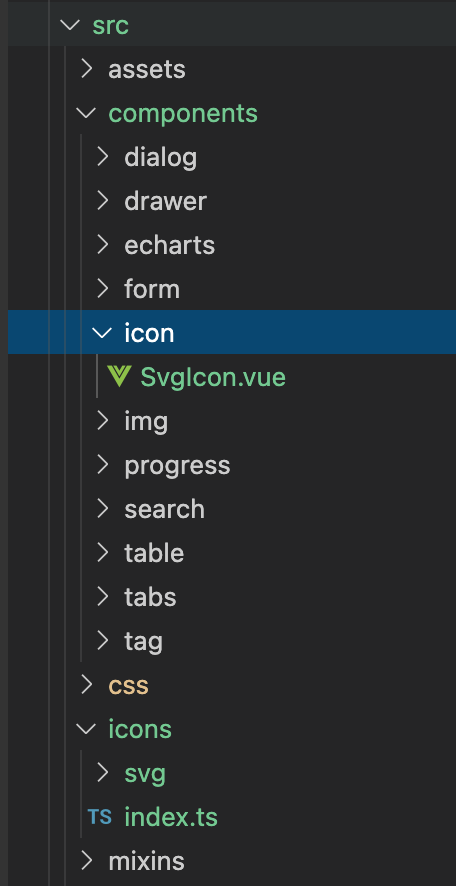Expand the img folder
Screen dimensions: 456x886
coord(146,421)
